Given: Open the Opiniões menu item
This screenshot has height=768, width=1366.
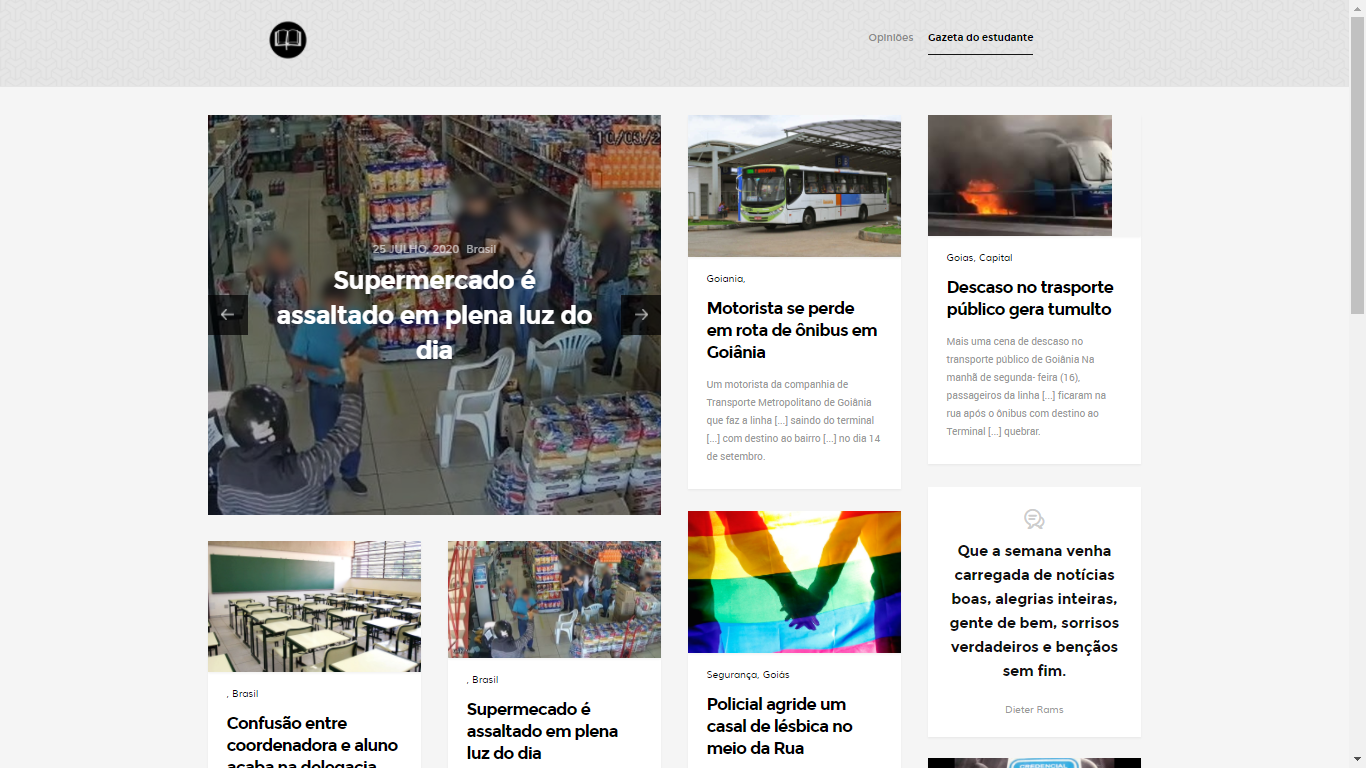Looking at the screenshot, I should 891,38.
